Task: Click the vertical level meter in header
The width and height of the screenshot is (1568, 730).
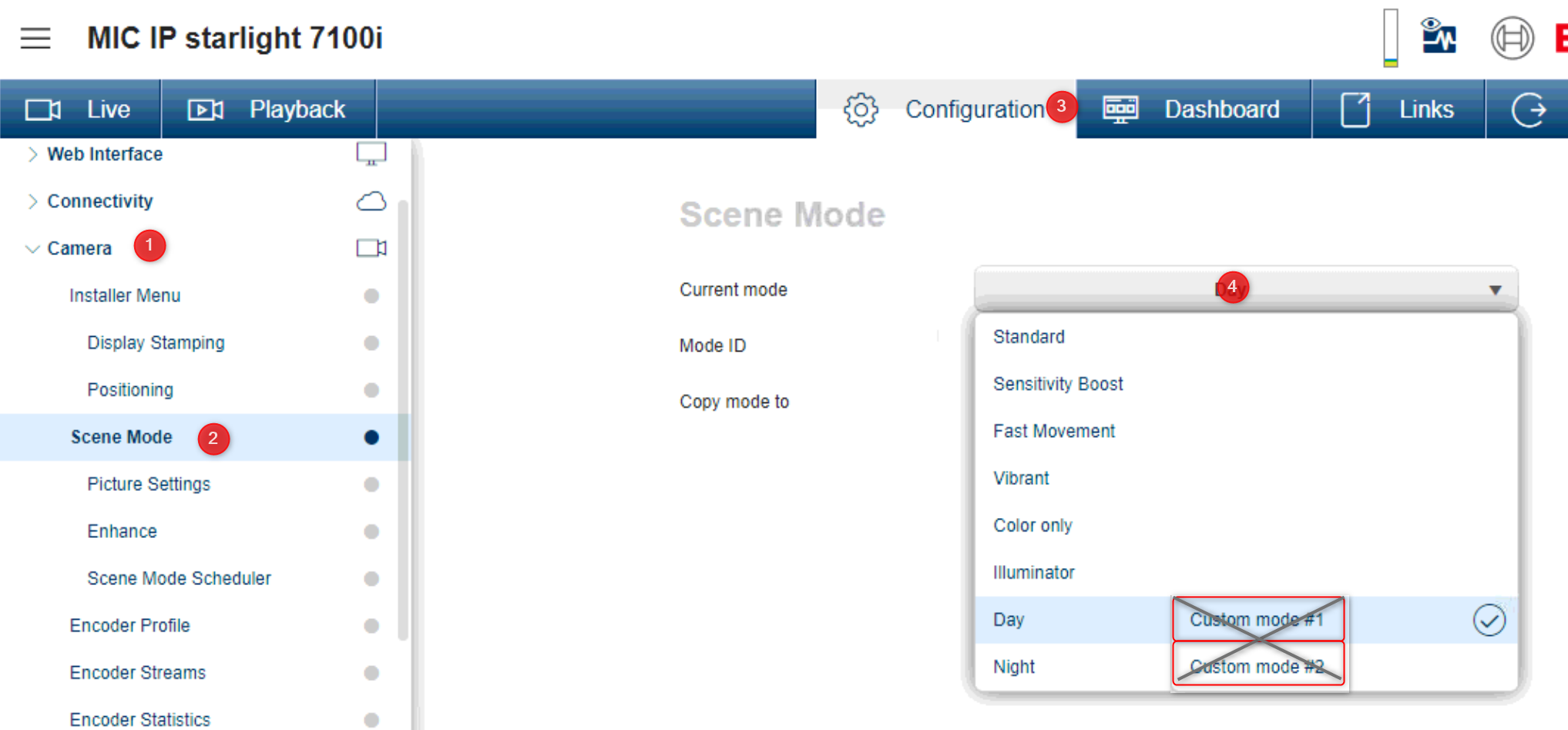Action: [x=1391, y=38]
